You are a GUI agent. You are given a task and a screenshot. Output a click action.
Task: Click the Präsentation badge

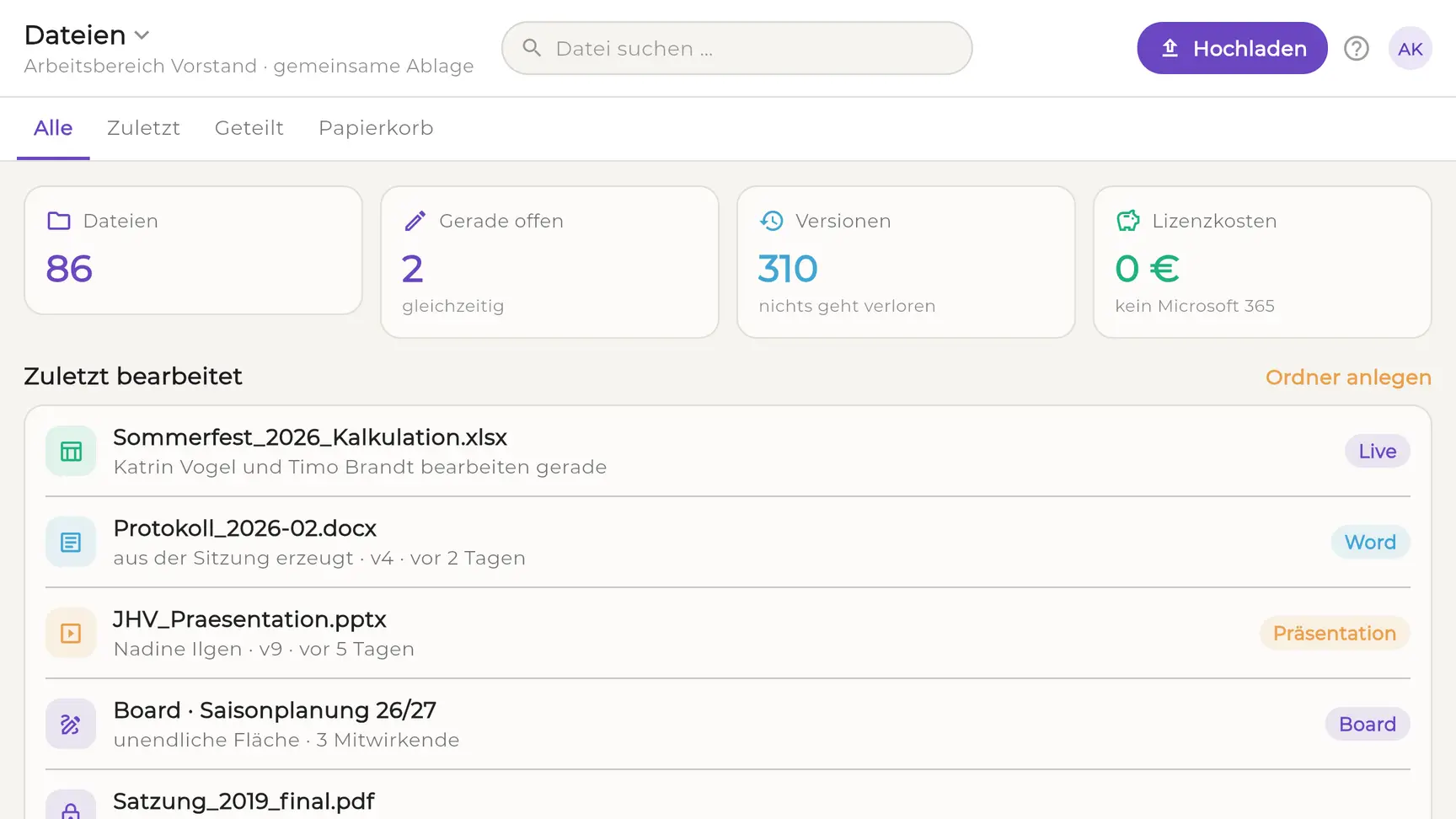[x=1335, y=634]
